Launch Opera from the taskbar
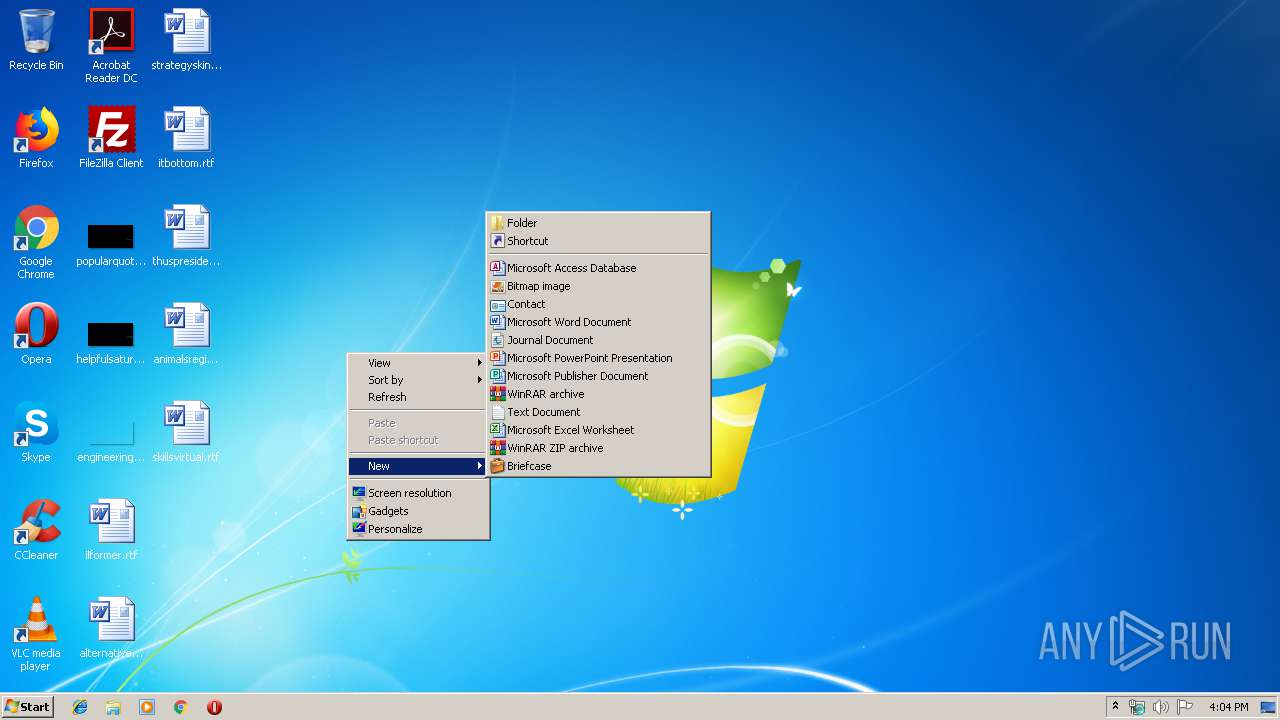Viewport: 1280px width, 720px height. (x=214, y=707)
